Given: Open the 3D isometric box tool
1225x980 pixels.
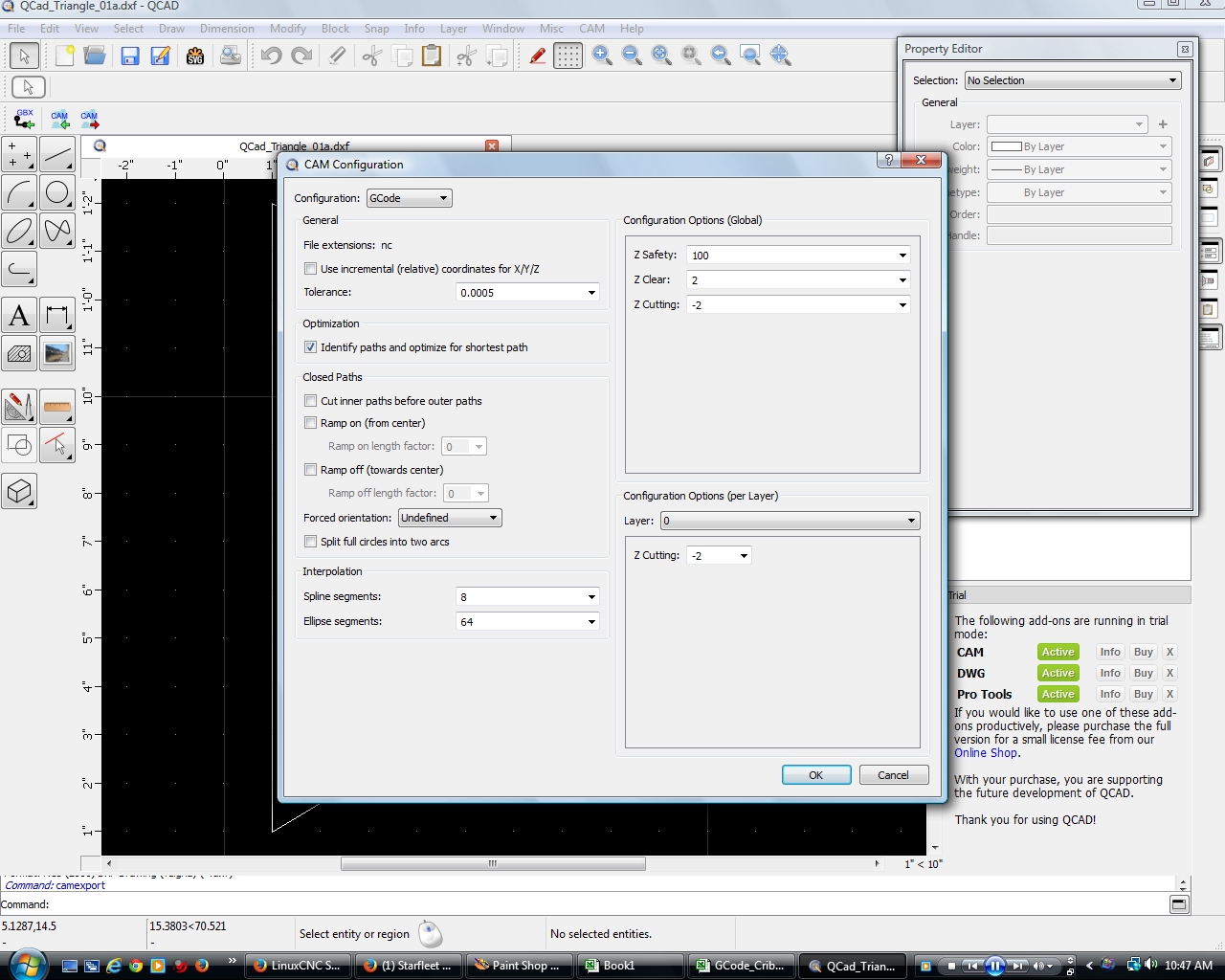Looking at the screenshot, I should coord(19,491).
